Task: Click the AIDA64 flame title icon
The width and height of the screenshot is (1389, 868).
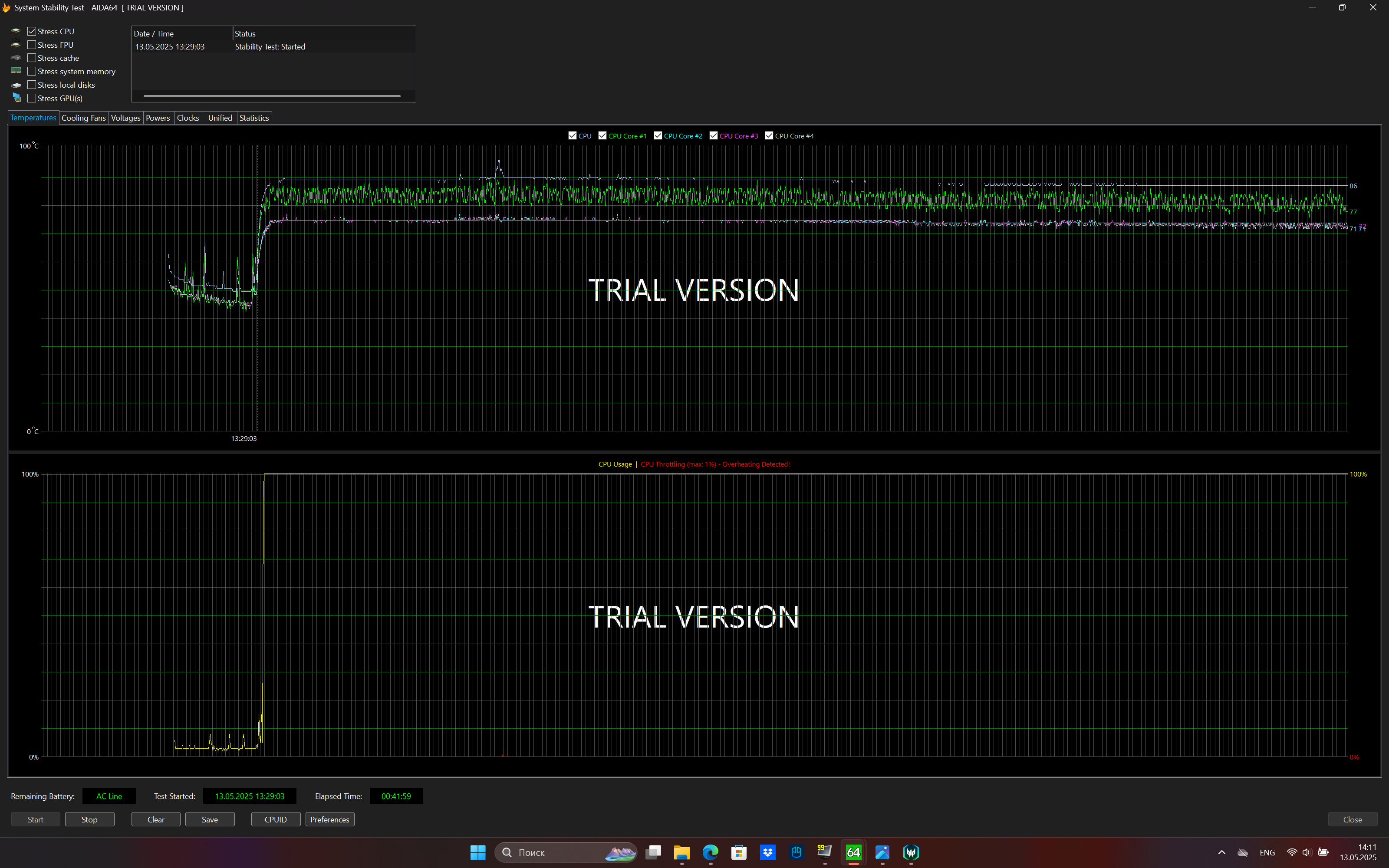Action: pos(7,7)
